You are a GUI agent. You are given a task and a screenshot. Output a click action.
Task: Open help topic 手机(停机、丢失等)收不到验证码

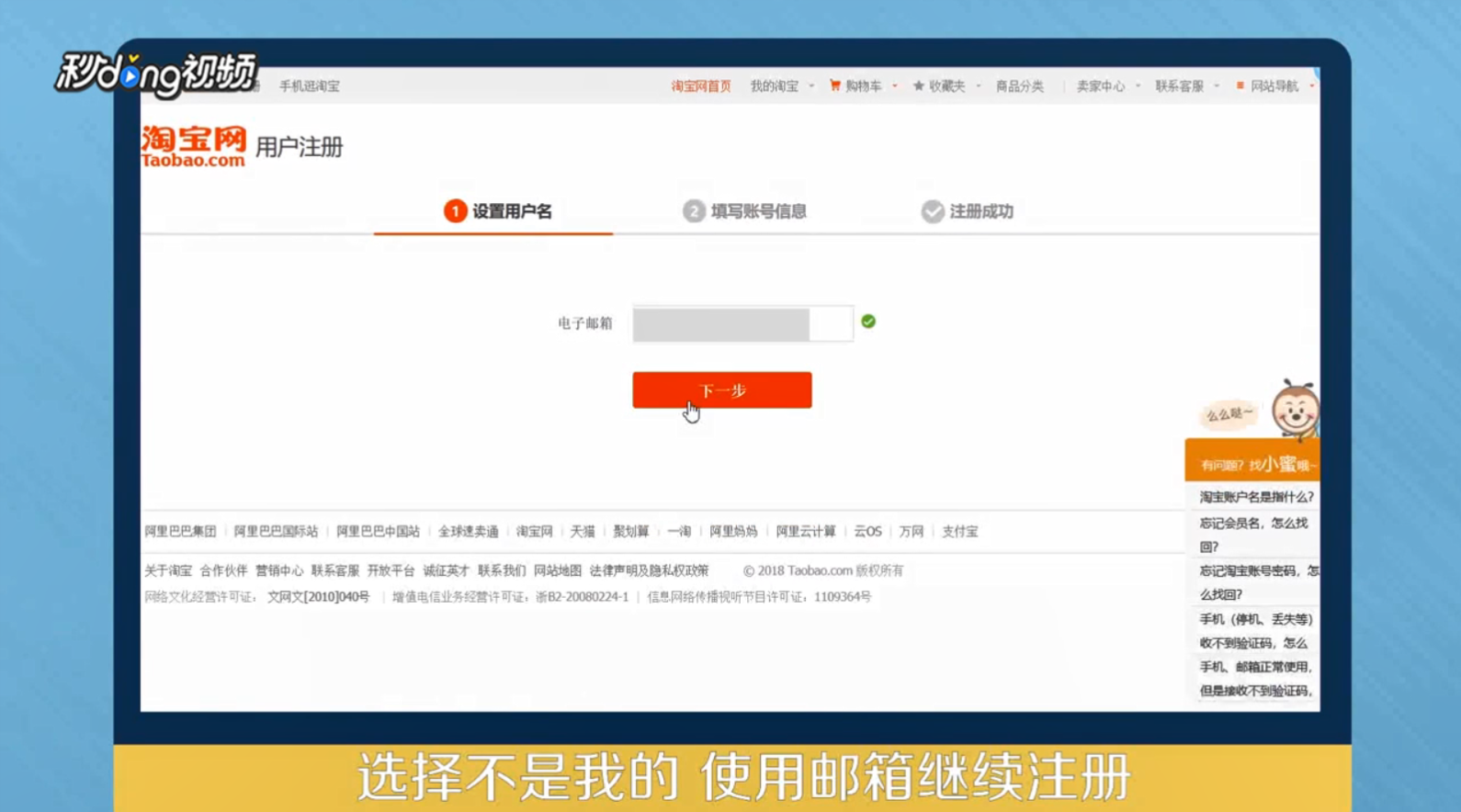pyautogui.click(x=1256, y=631)
